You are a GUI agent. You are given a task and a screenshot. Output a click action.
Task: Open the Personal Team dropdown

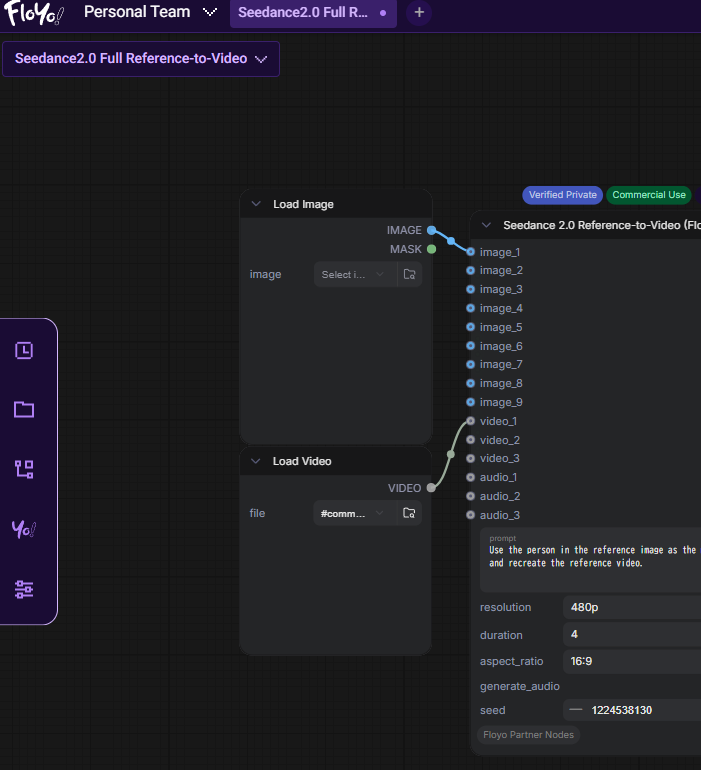150,12
